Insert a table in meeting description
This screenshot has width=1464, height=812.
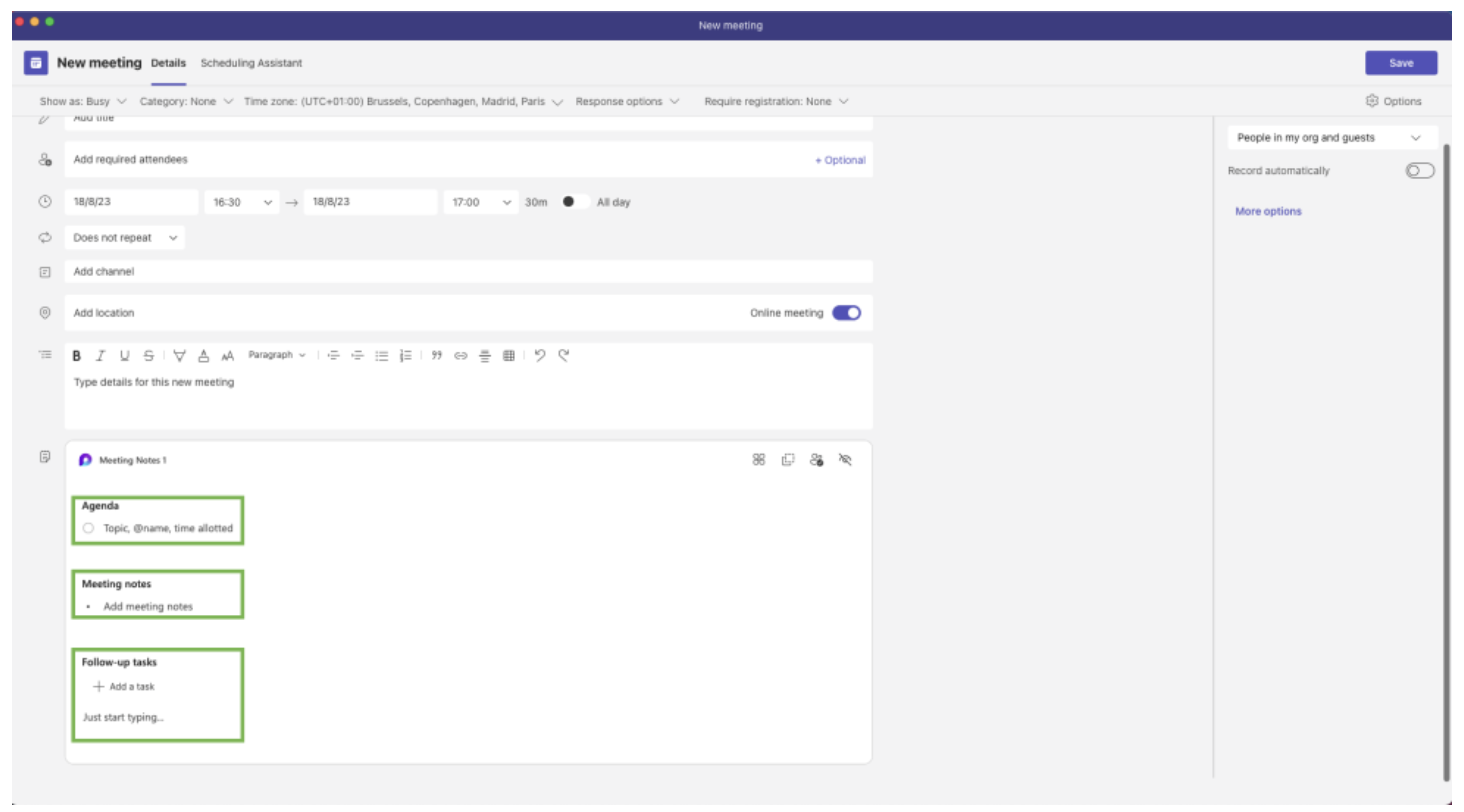pos(508,356)
